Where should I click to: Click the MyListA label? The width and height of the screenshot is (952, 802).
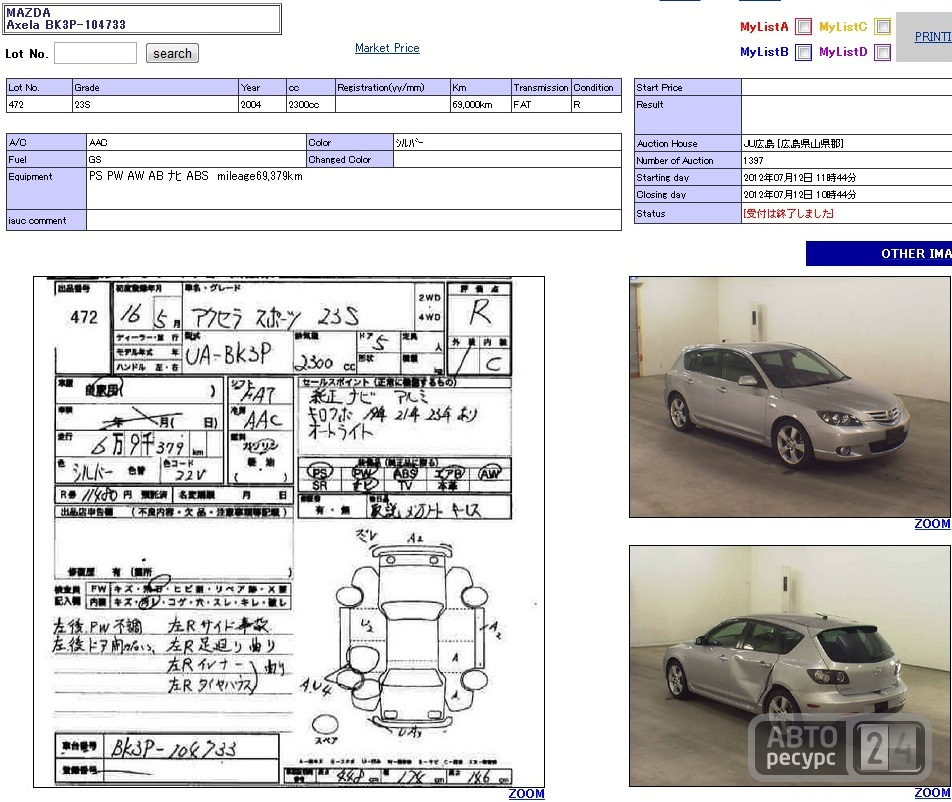[x=764, y=27]
